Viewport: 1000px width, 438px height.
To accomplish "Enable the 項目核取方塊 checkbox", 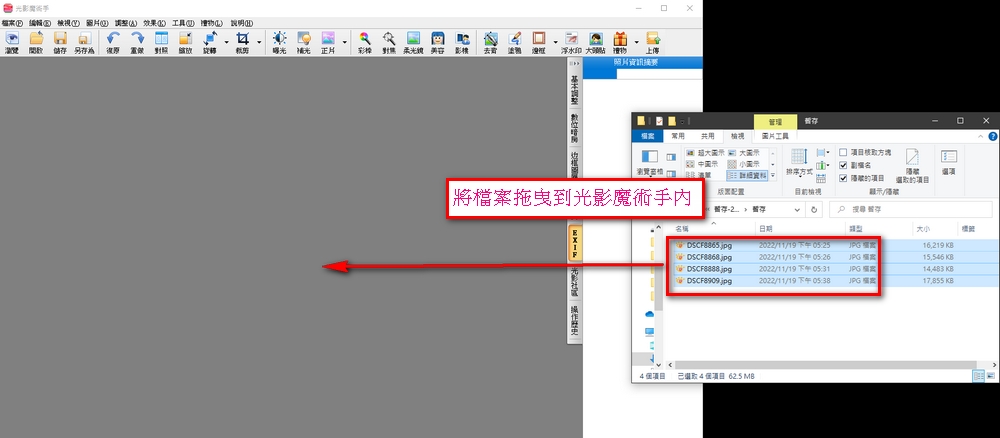I will (844, 152).
